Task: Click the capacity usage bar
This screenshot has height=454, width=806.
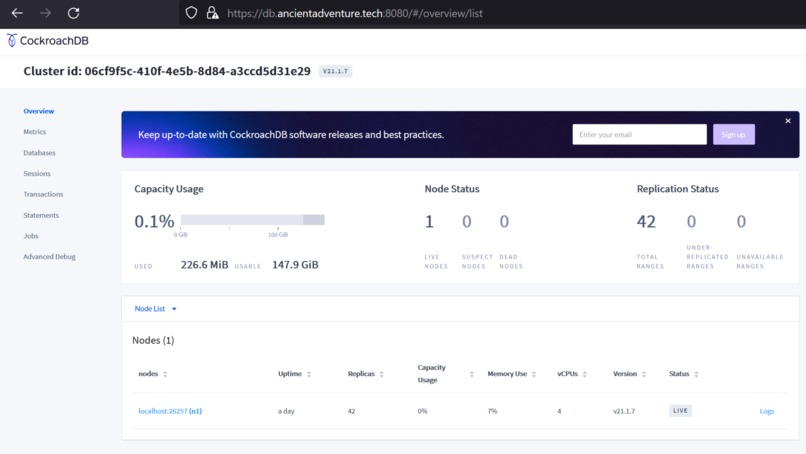Action: click(x=252, y=220)
